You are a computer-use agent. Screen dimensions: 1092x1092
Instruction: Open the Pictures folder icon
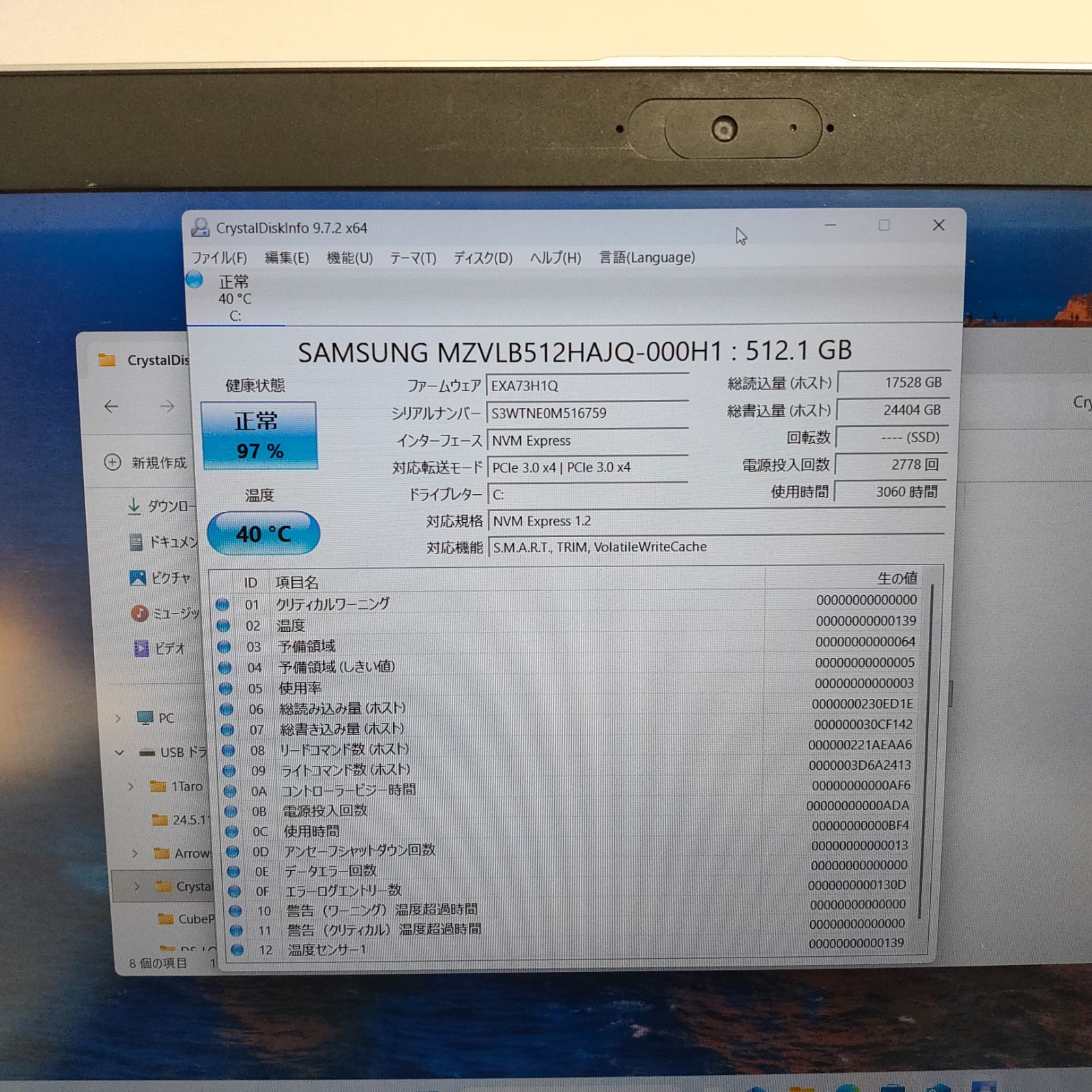137,578
